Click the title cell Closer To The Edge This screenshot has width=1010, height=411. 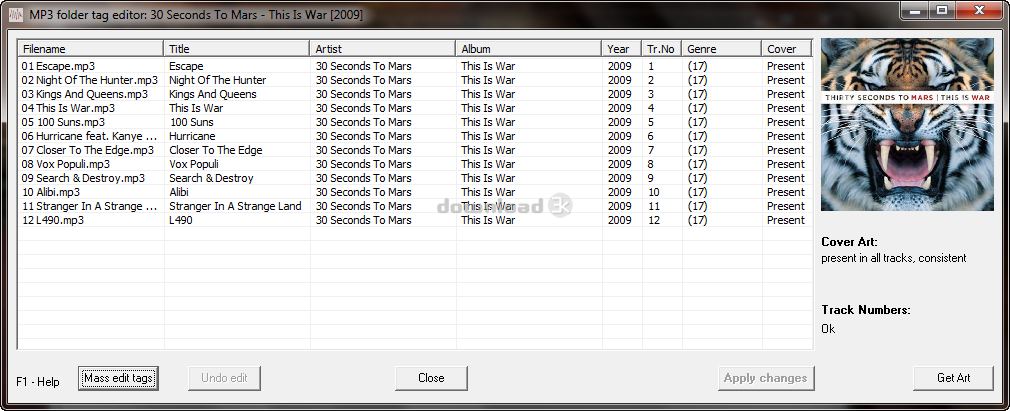click(x=216, y=150)
